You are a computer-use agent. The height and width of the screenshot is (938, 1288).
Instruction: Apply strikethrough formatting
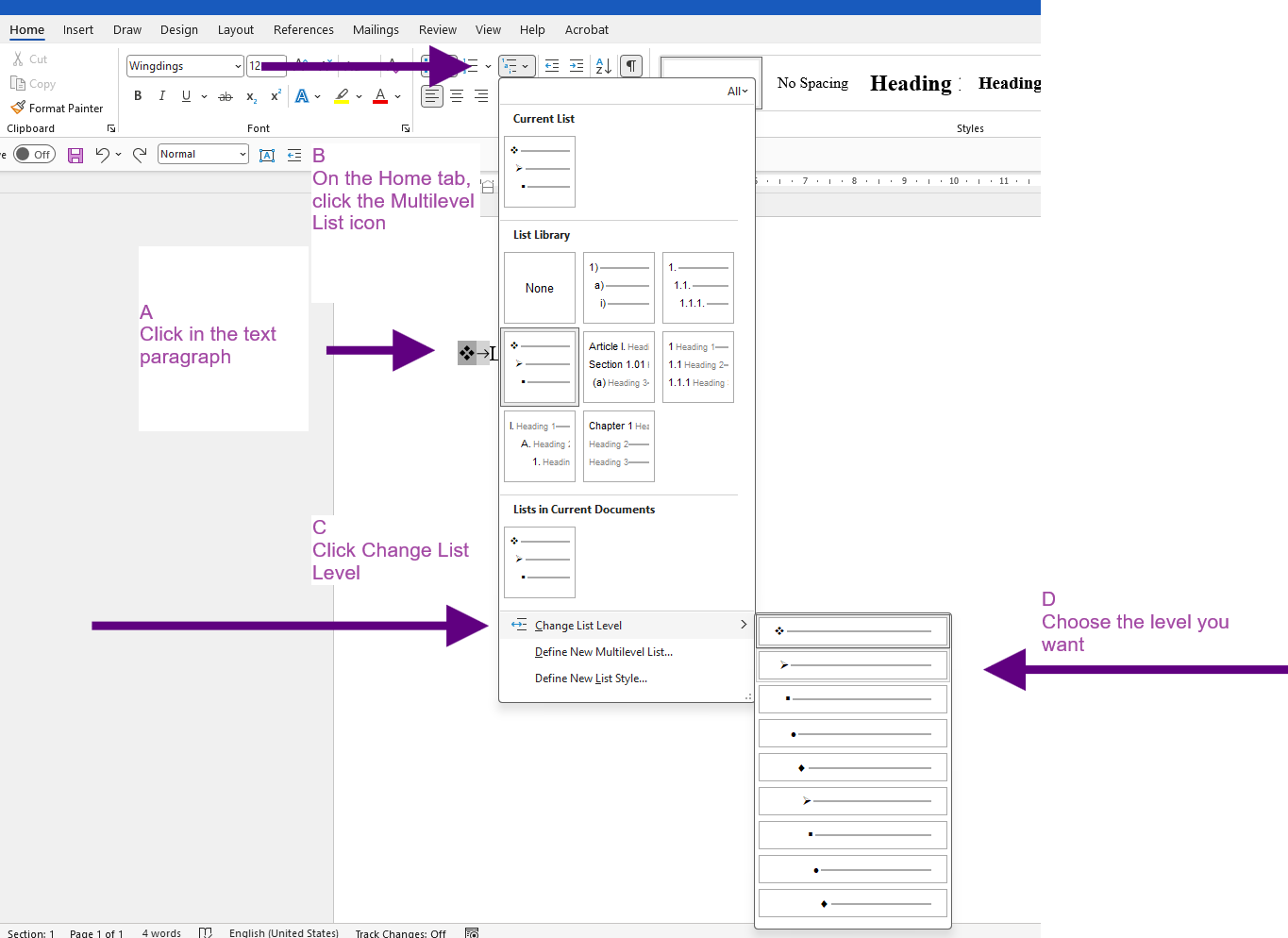point(226,96)
